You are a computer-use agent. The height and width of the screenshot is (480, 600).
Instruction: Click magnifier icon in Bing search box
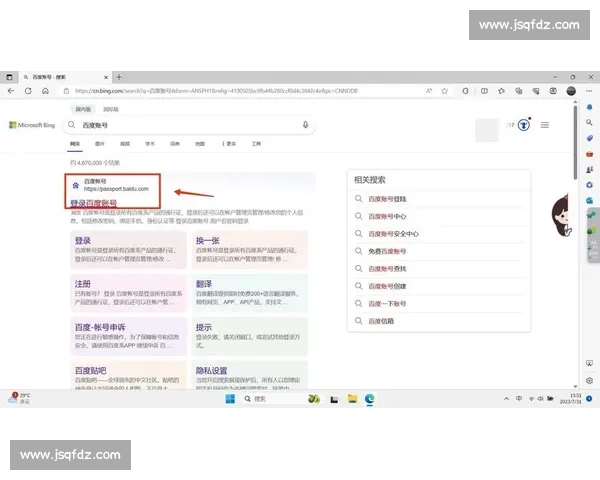pos(72,125)
